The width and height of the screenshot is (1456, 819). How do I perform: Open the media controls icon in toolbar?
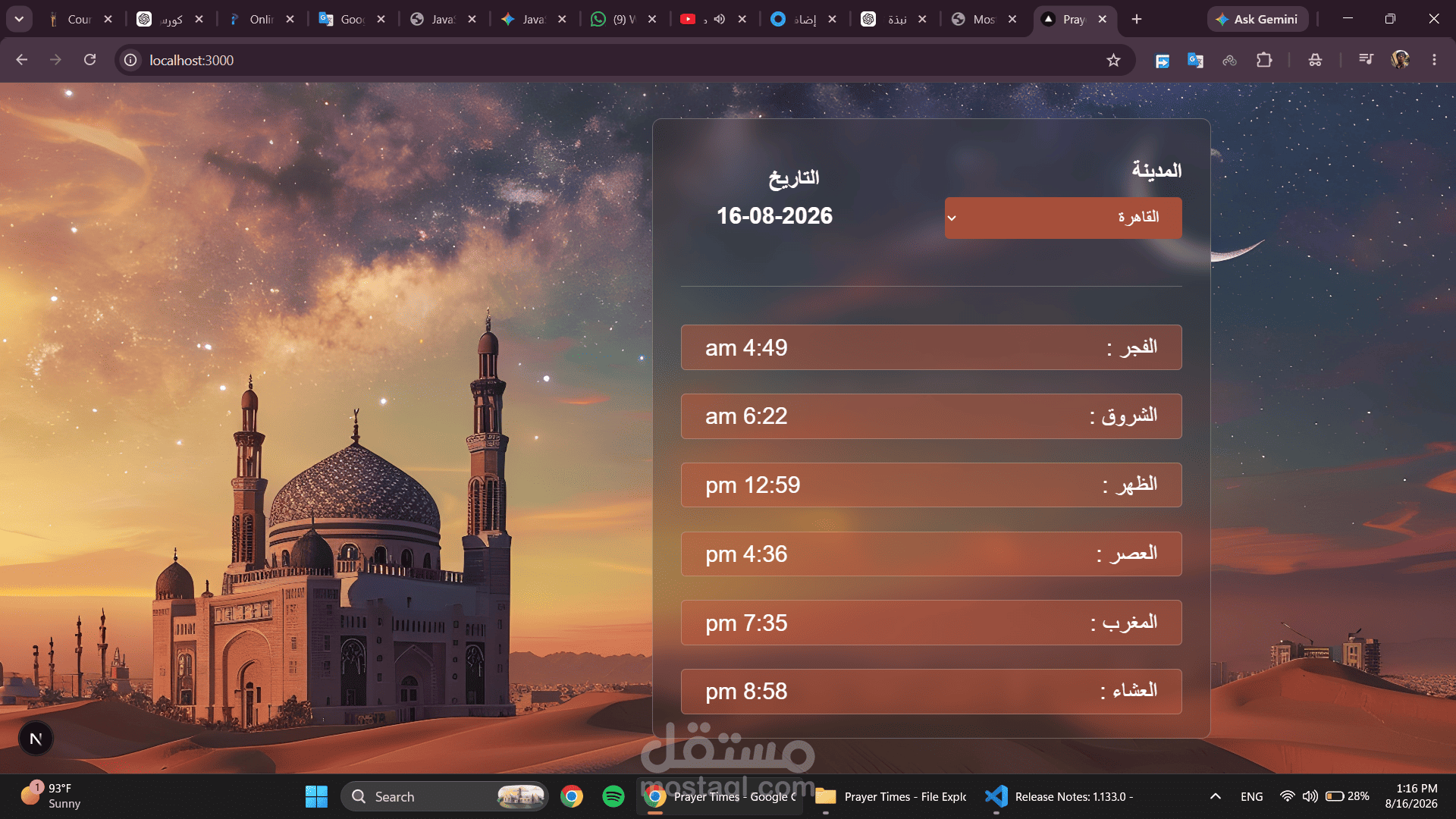[x=1366, y=60]
